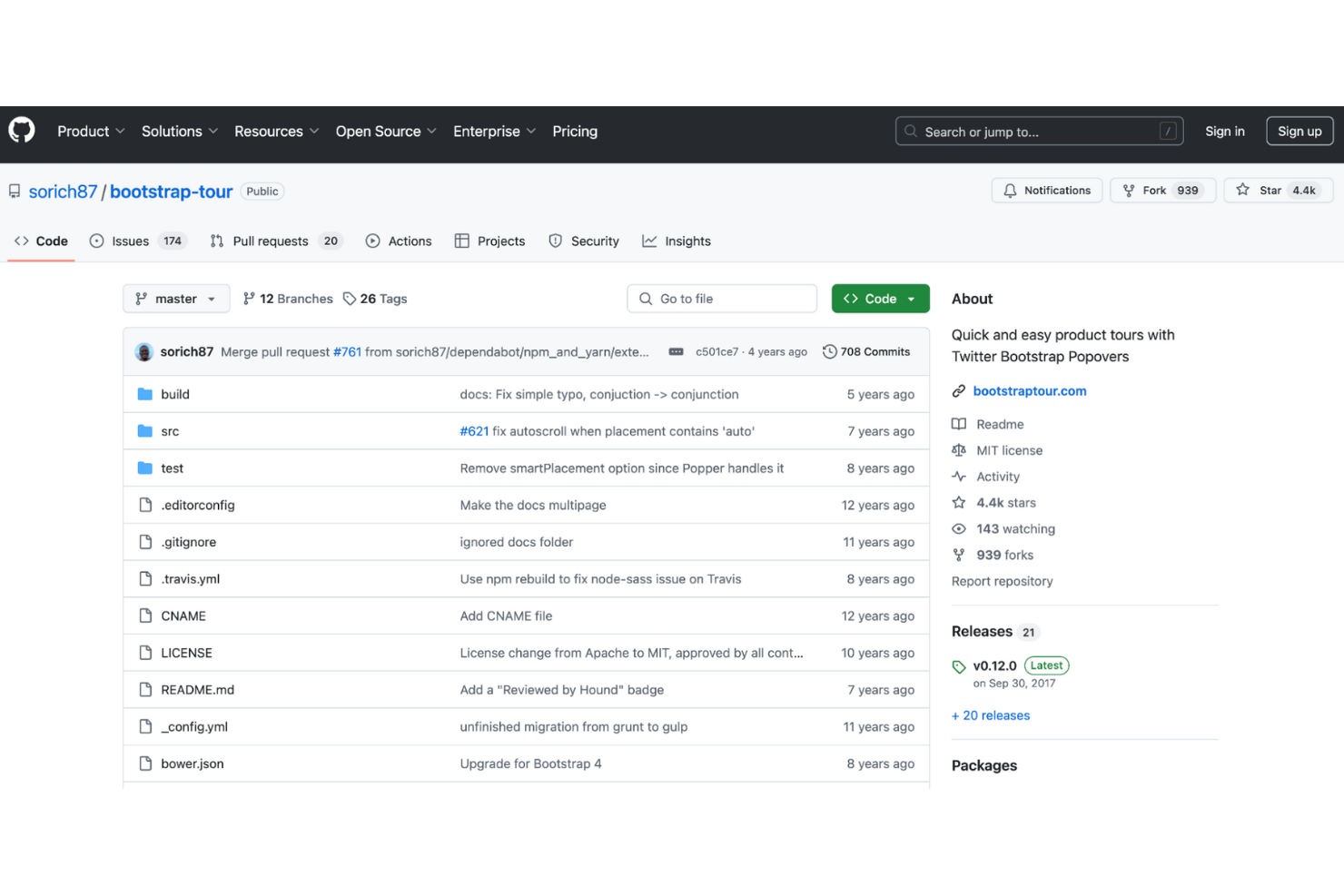Open the MIT license link

click(1009, 451)
